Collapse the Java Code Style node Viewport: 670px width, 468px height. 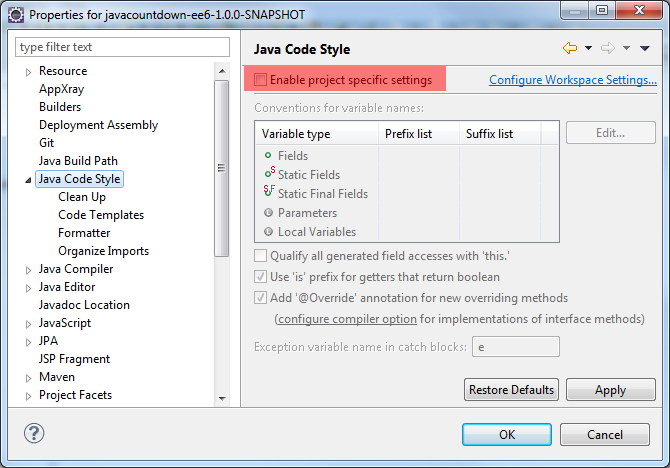pos(28,180)
